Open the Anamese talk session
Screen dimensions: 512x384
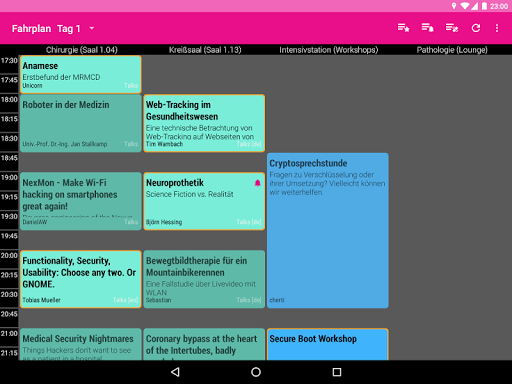[81, 74]
